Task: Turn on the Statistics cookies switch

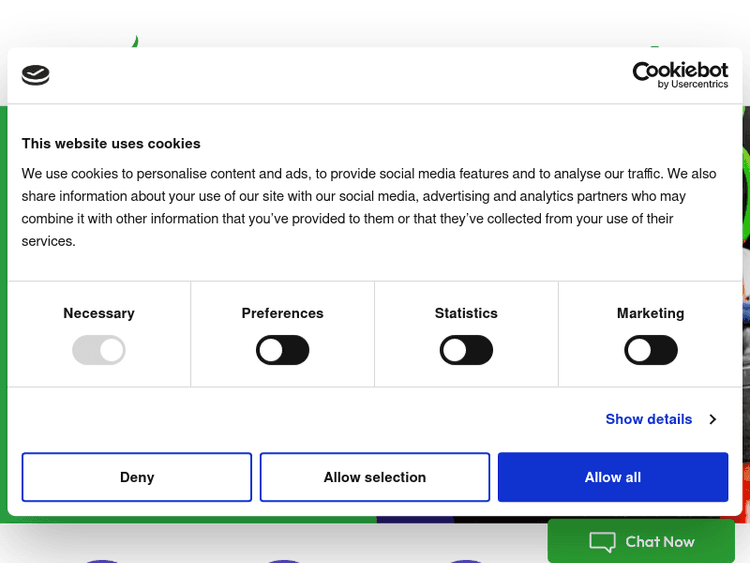Action: click(x=466, y=350)
